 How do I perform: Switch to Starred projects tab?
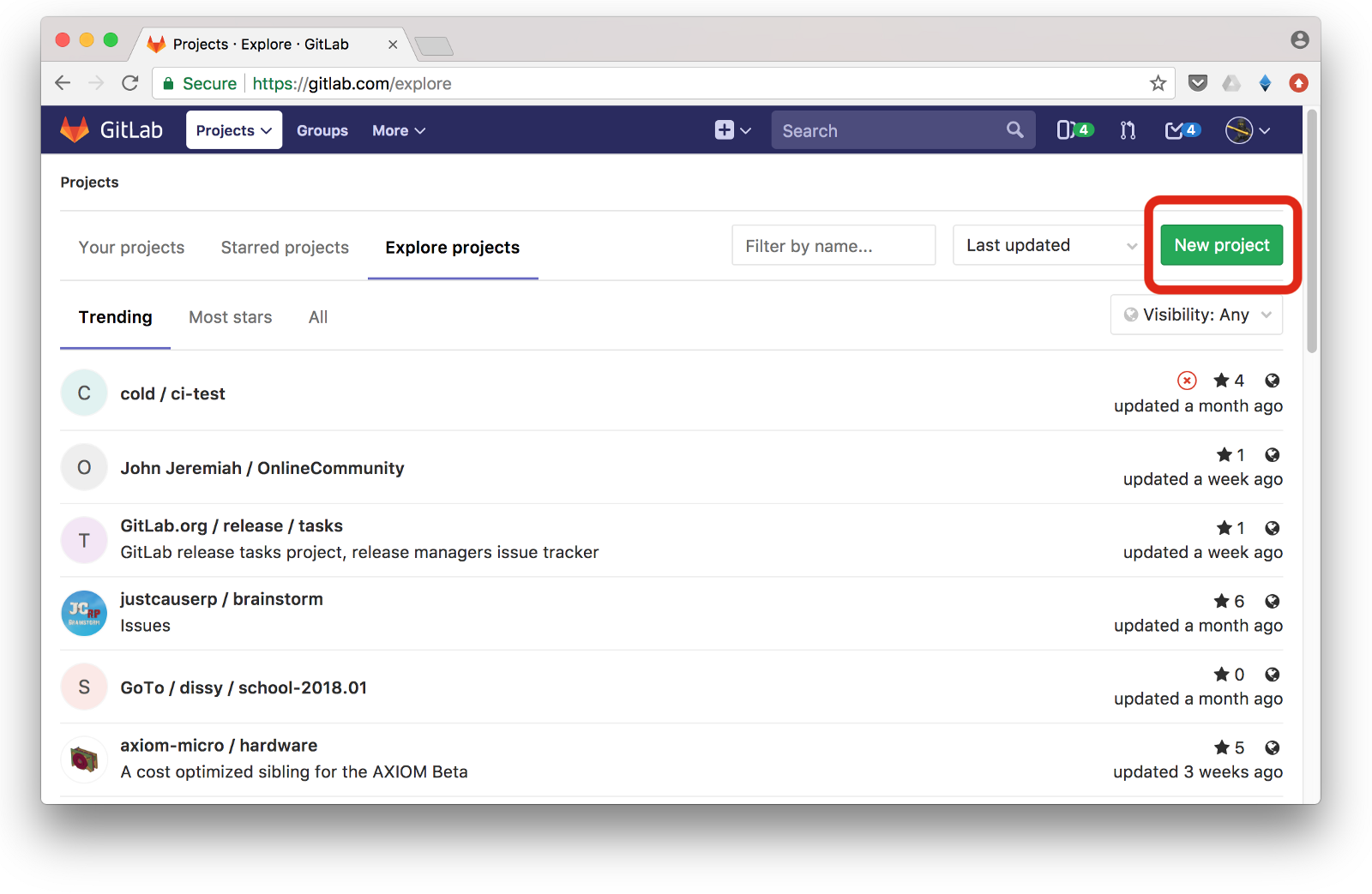(285, 248)
